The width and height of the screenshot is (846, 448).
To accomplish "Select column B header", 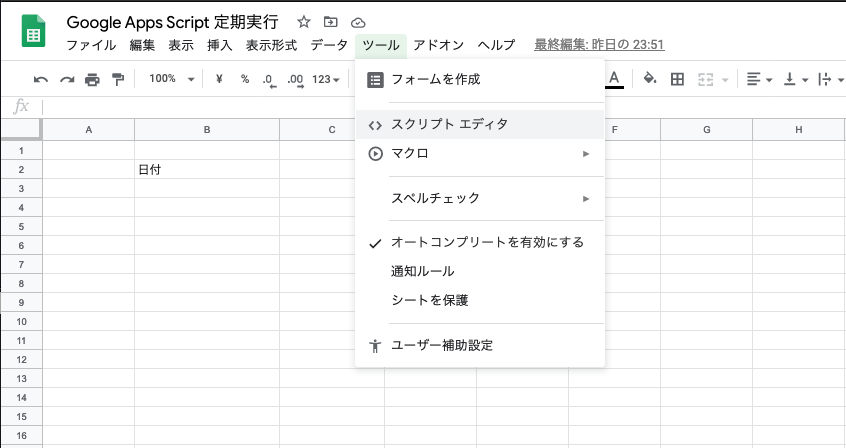I will (207, 130).
